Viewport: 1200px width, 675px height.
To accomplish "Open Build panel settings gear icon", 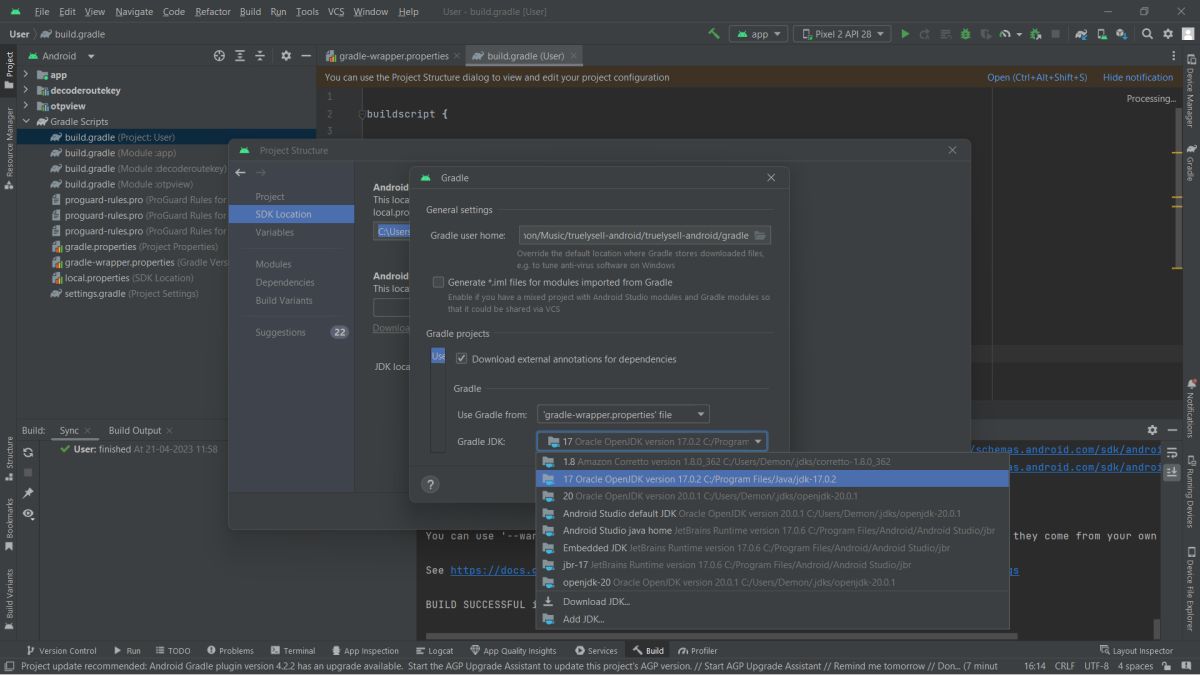I will point(1152,430).
